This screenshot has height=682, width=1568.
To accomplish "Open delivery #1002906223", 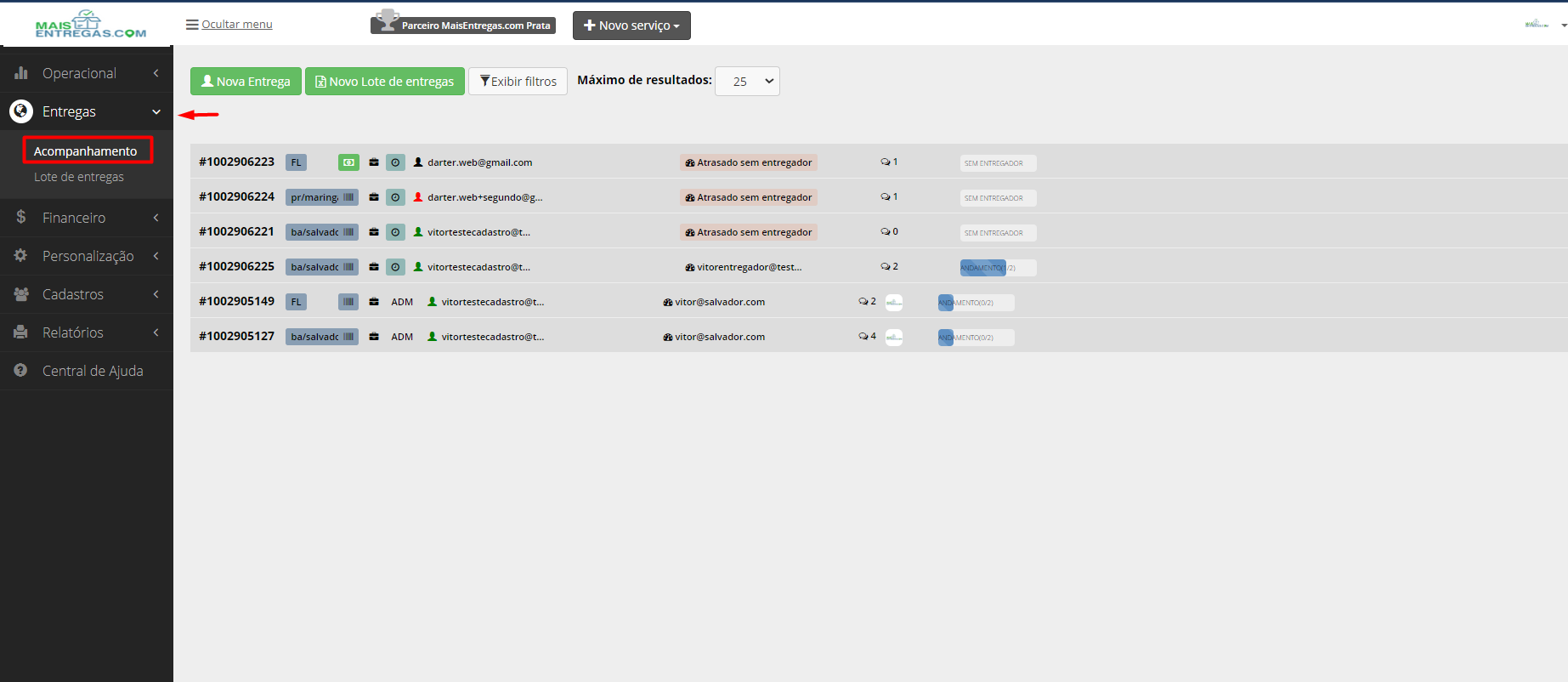I will coord(236,162).
